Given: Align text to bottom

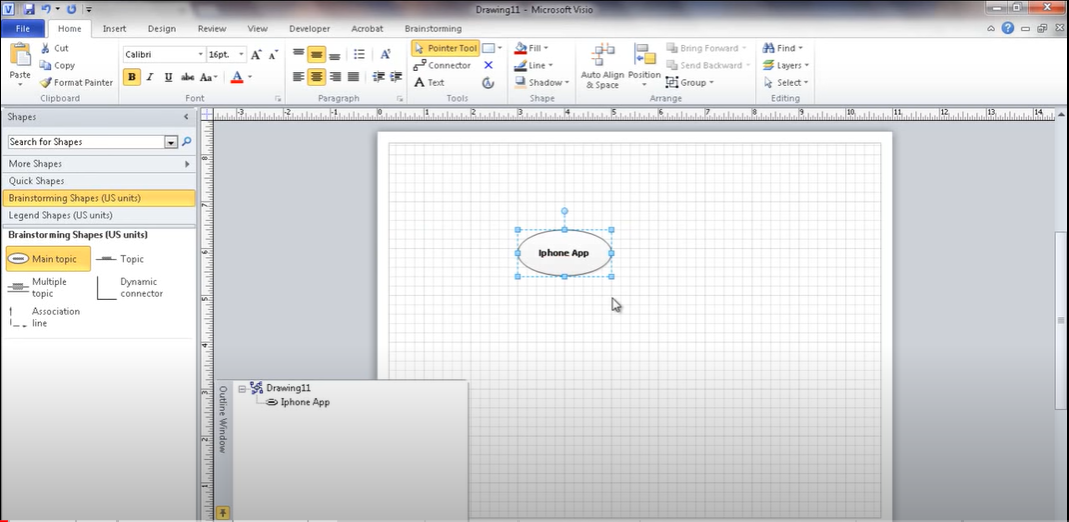Looking at the screenshot, I should pyautogui.click(x=335, y=55).
